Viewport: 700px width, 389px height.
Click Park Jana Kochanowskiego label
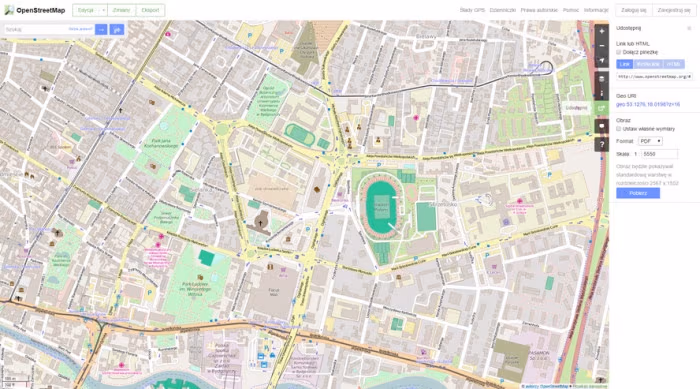click(x=162, y=143)
